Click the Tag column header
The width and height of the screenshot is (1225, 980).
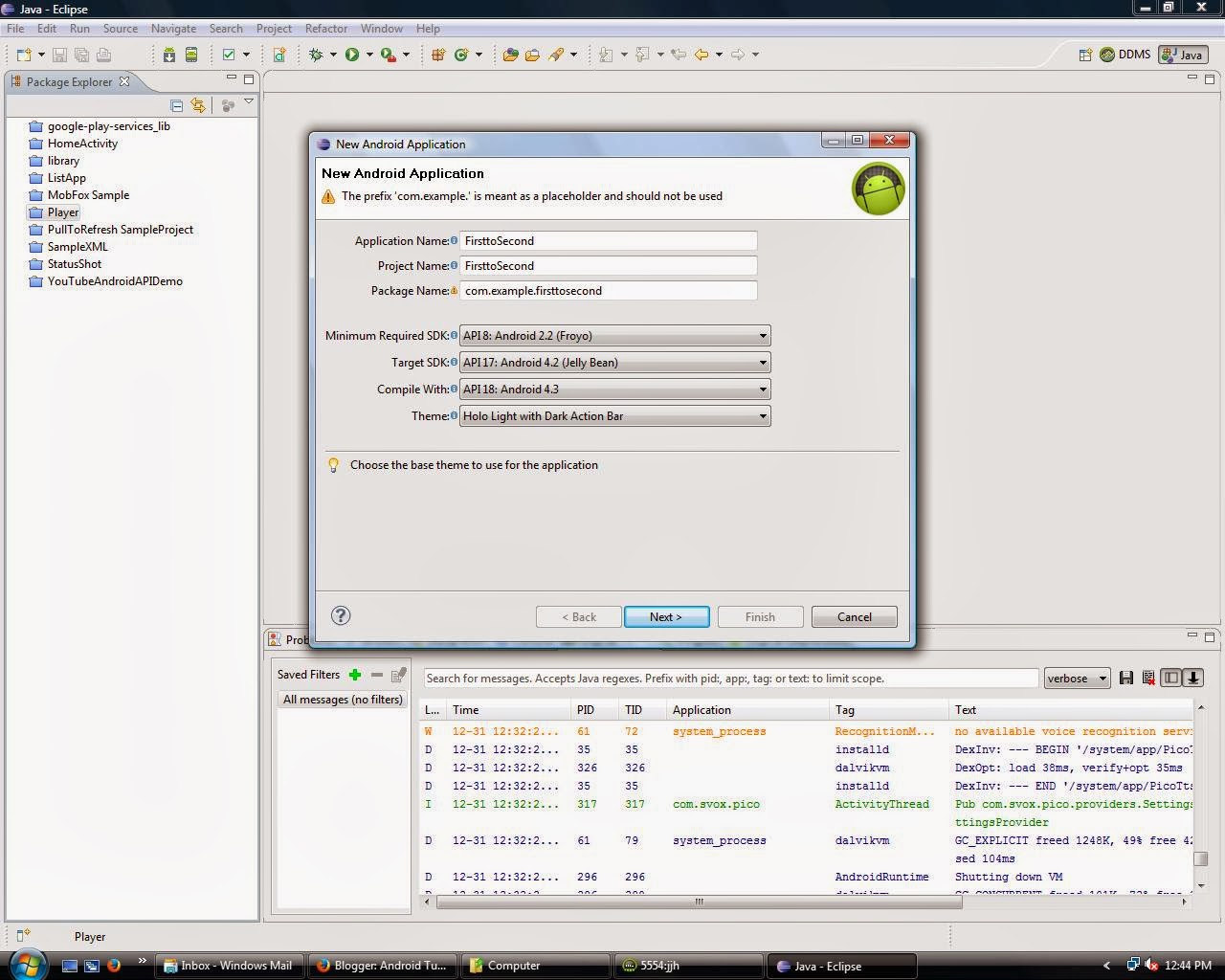coord(888,710)
